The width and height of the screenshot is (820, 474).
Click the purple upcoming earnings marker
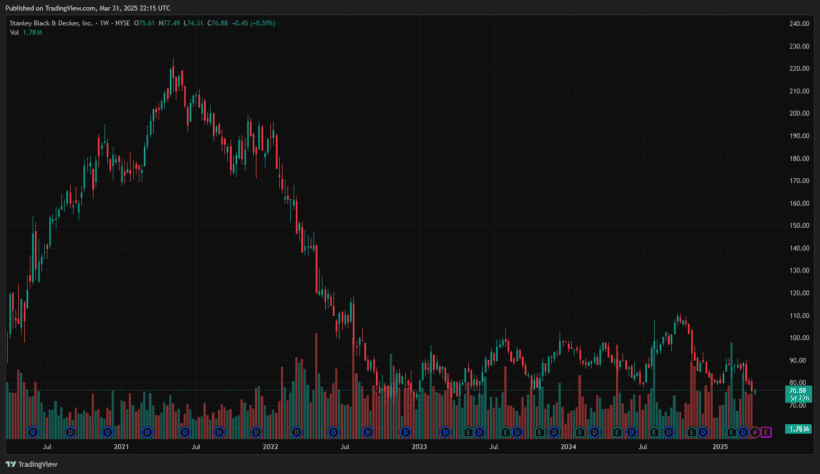tap(767, 432)
